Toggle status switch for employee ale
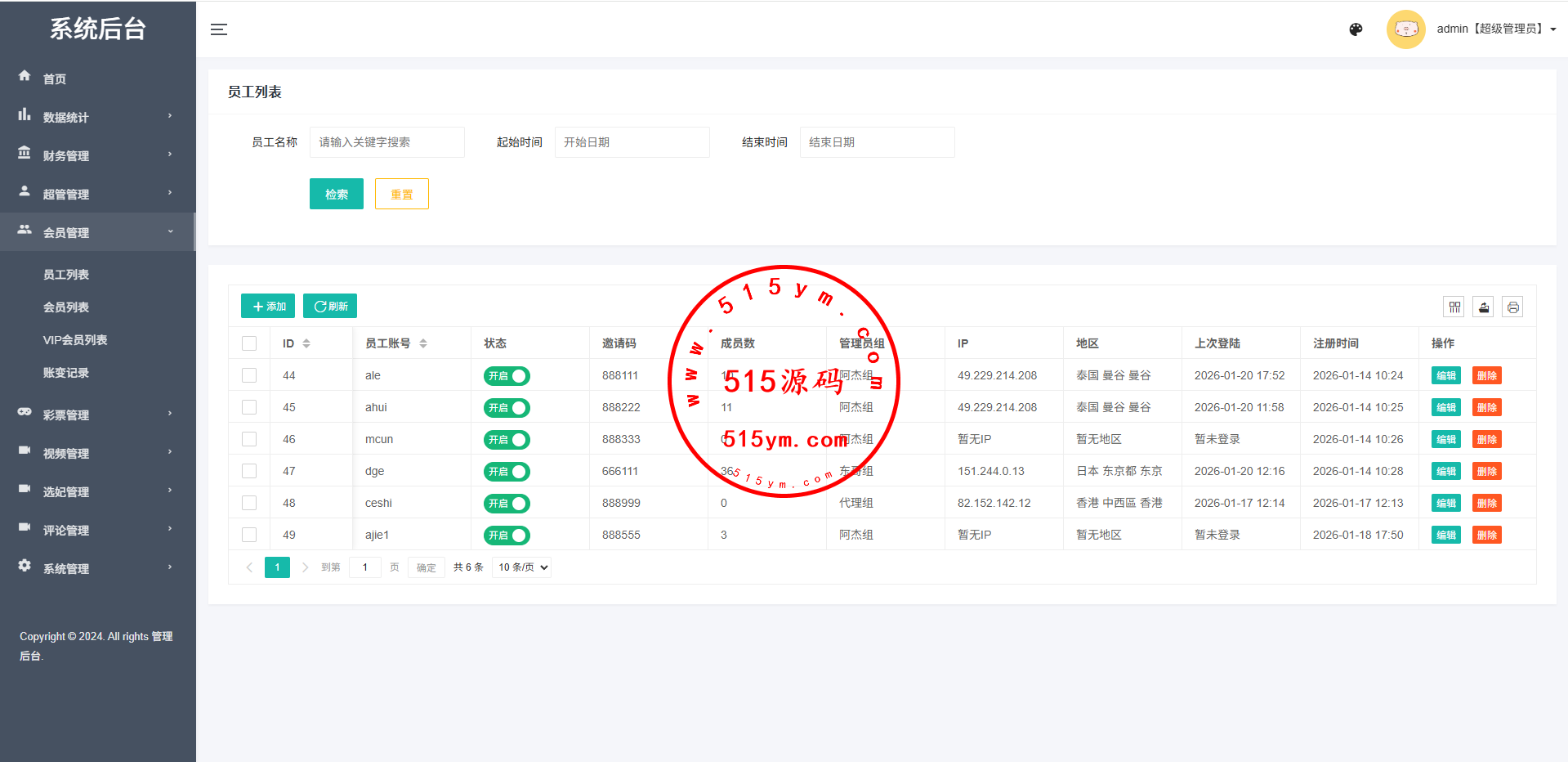Screen dimensions: 1568x762 point(507,376)
